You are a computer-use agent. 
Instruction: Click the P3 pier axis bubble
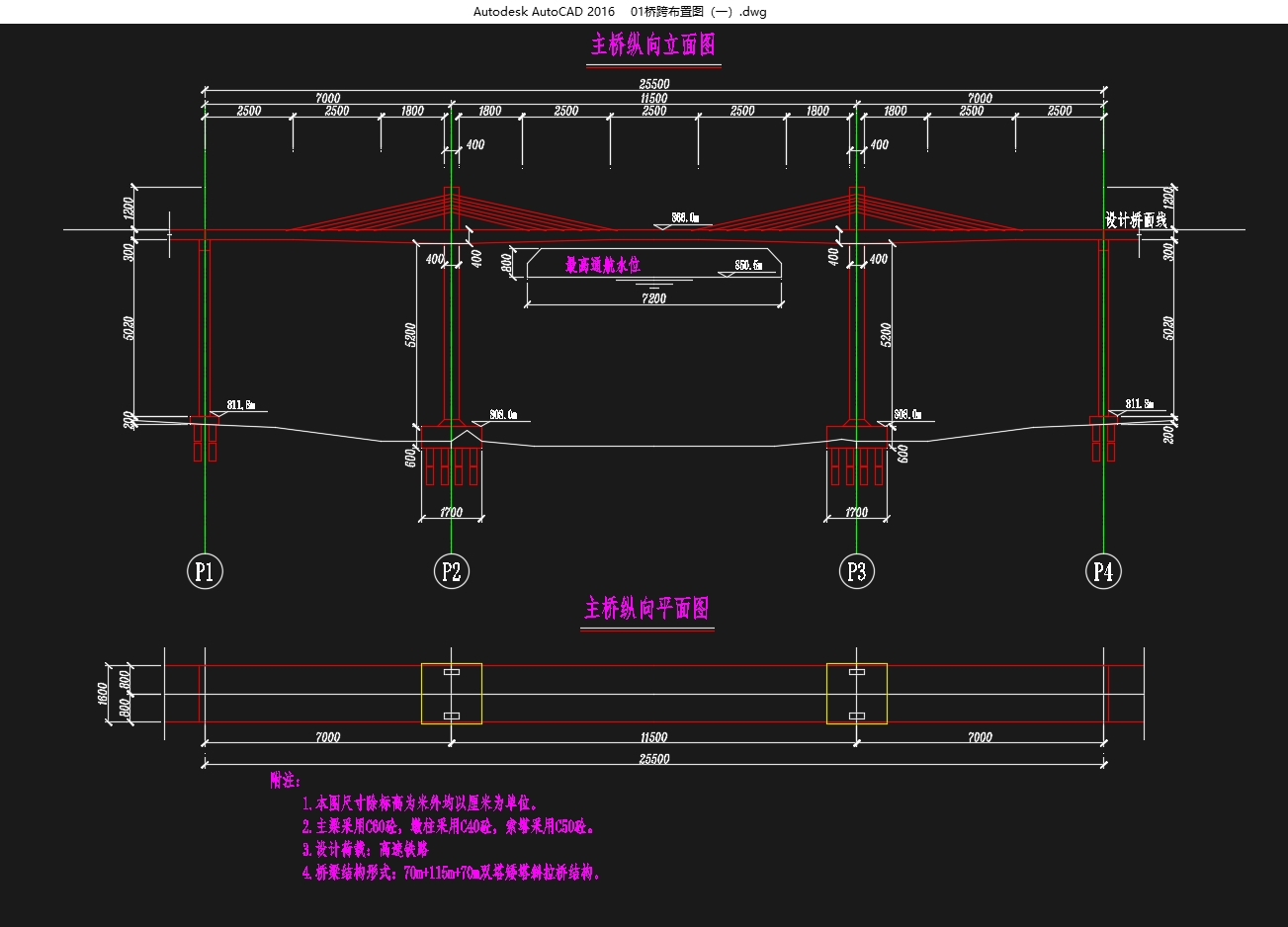click(x=857, y=571)
